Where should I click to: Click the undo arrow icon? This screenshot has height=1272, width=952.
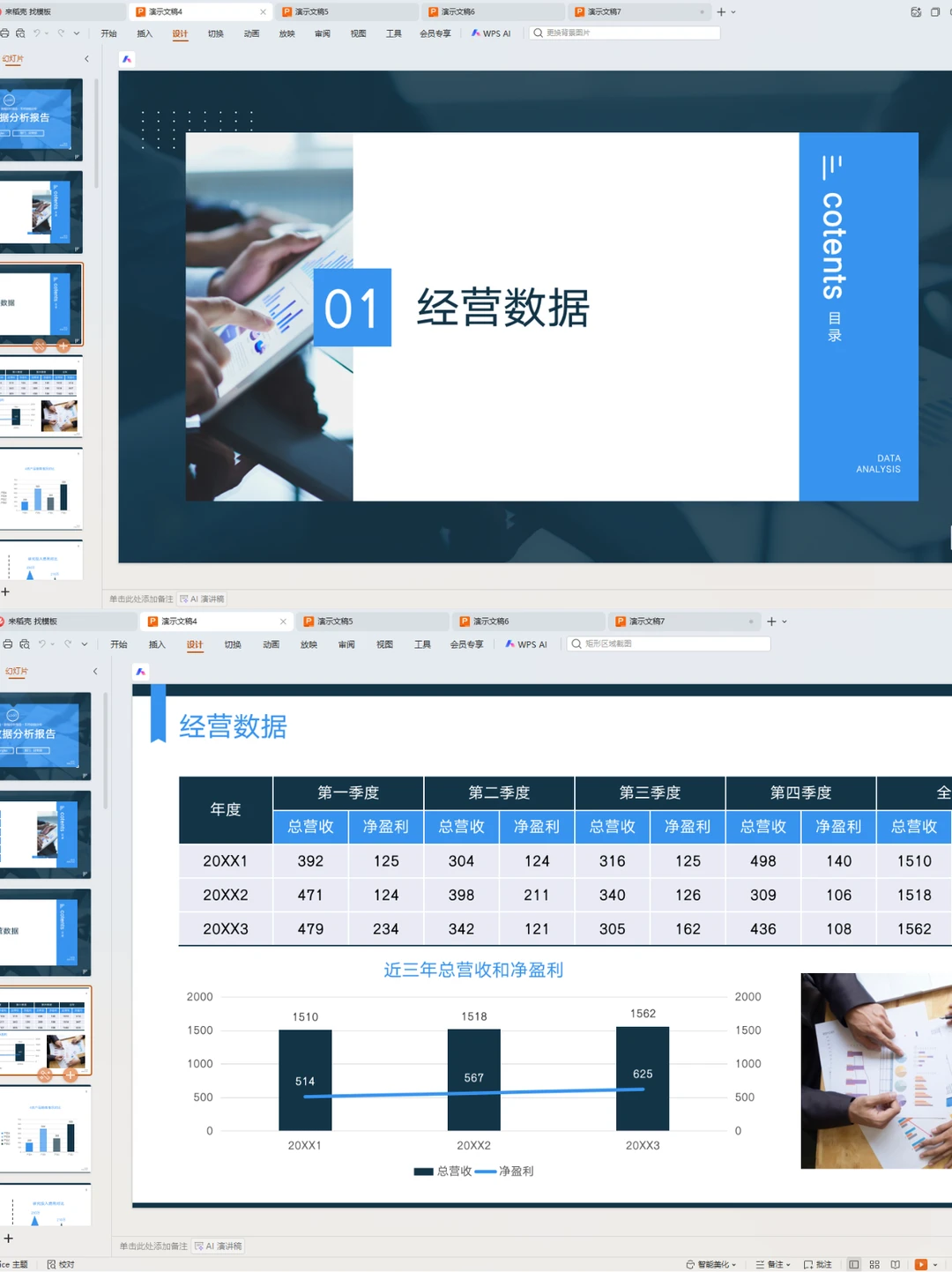(x=39, y=33)
